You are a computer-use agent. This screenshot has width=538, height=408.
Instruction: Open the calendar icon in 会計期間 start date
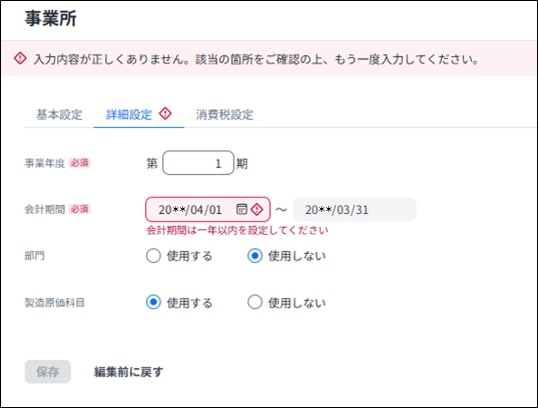(x=242, y=209)
